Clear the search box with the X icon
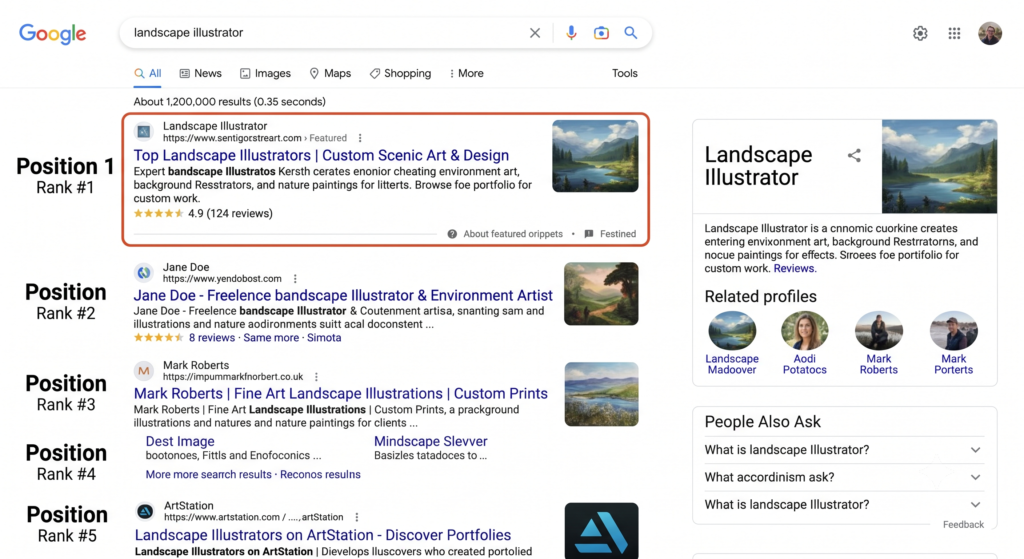This screenshot has height=559, width=1024. point(535,33)
